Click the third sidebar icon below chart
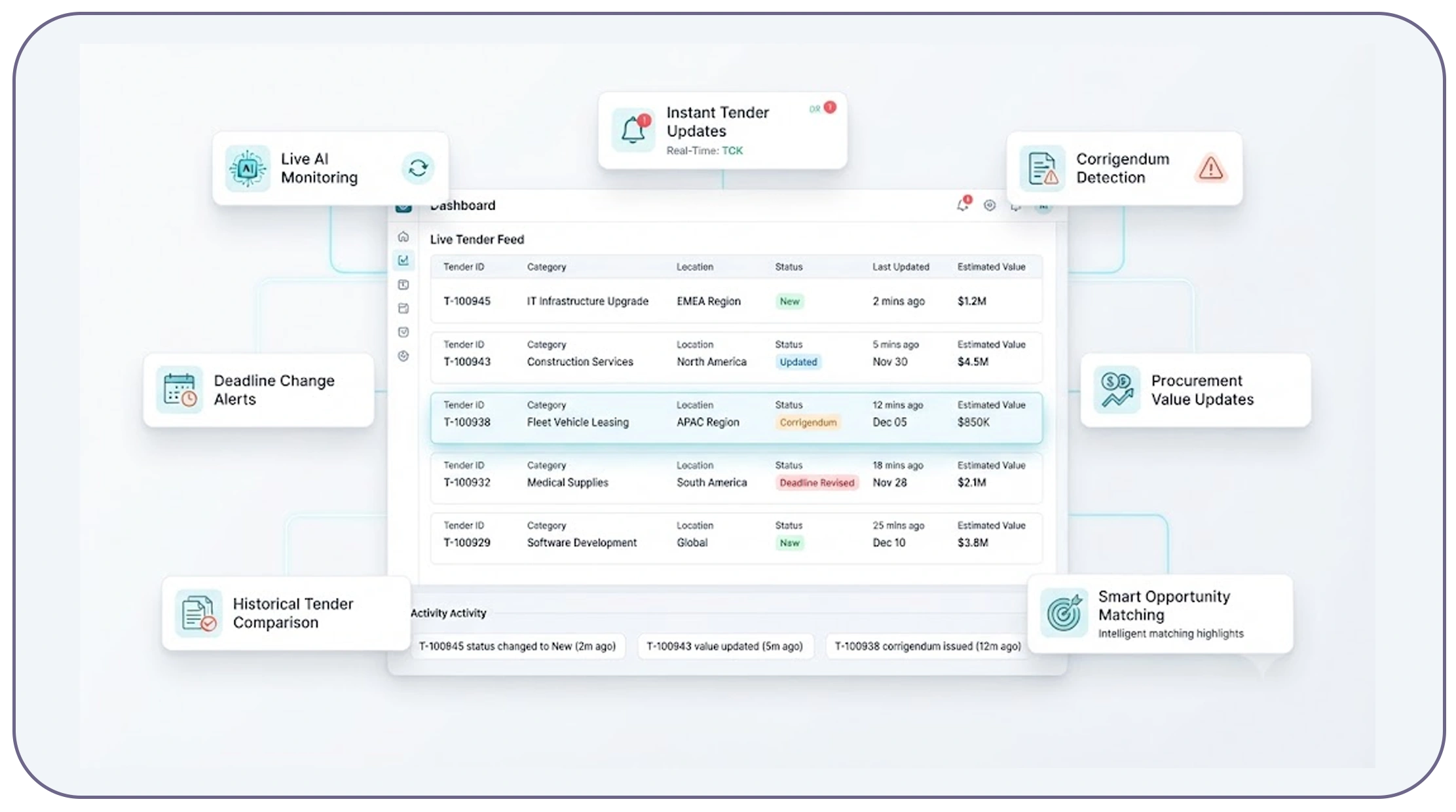This screenshot has height=812, width=1456. pyautogui.click(x=403, y=285)
